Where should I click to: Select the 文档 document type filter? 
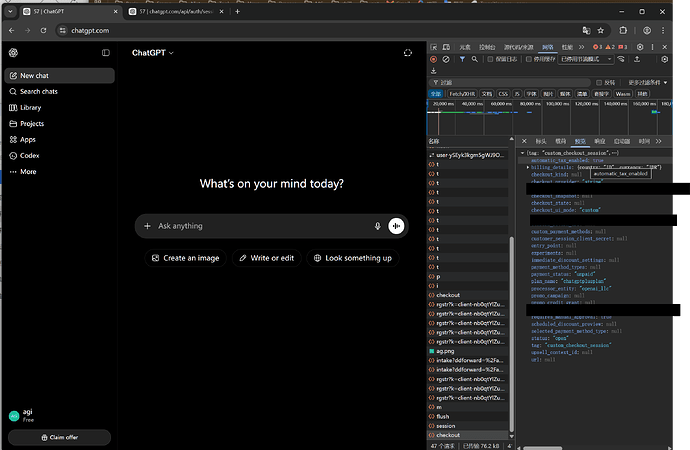click(486, 94)
